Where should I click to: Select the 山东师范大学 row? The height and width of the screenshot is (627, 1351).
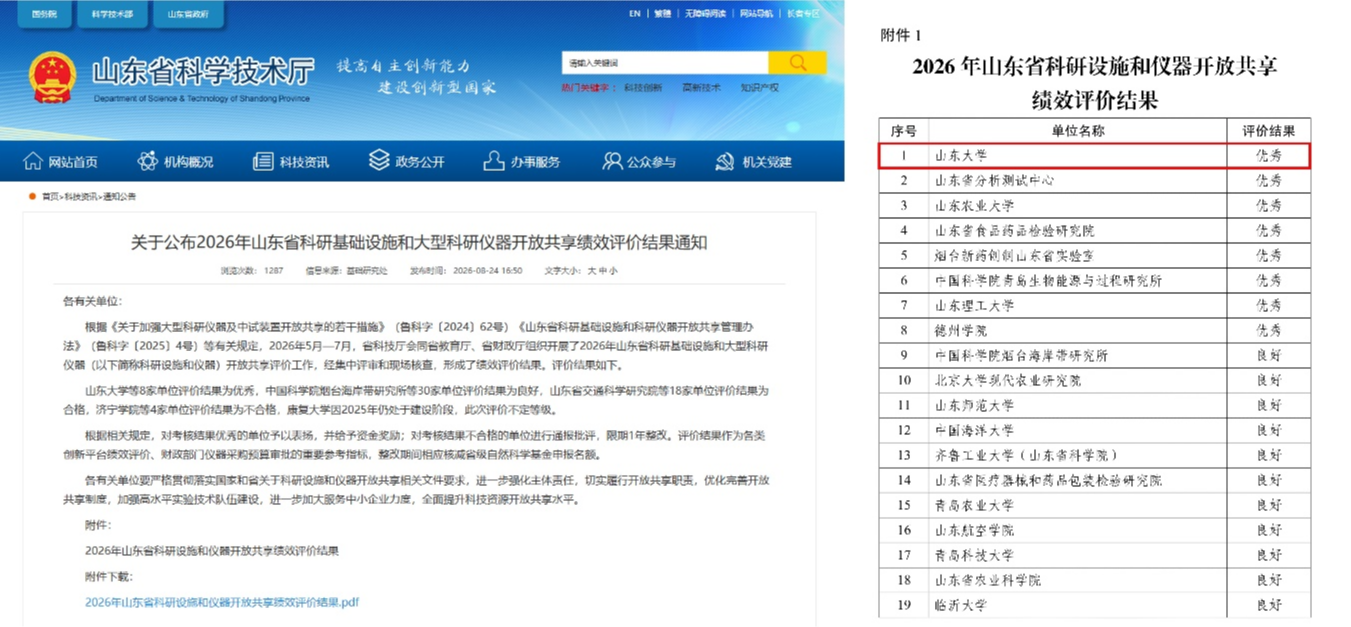click(1095, 406)
